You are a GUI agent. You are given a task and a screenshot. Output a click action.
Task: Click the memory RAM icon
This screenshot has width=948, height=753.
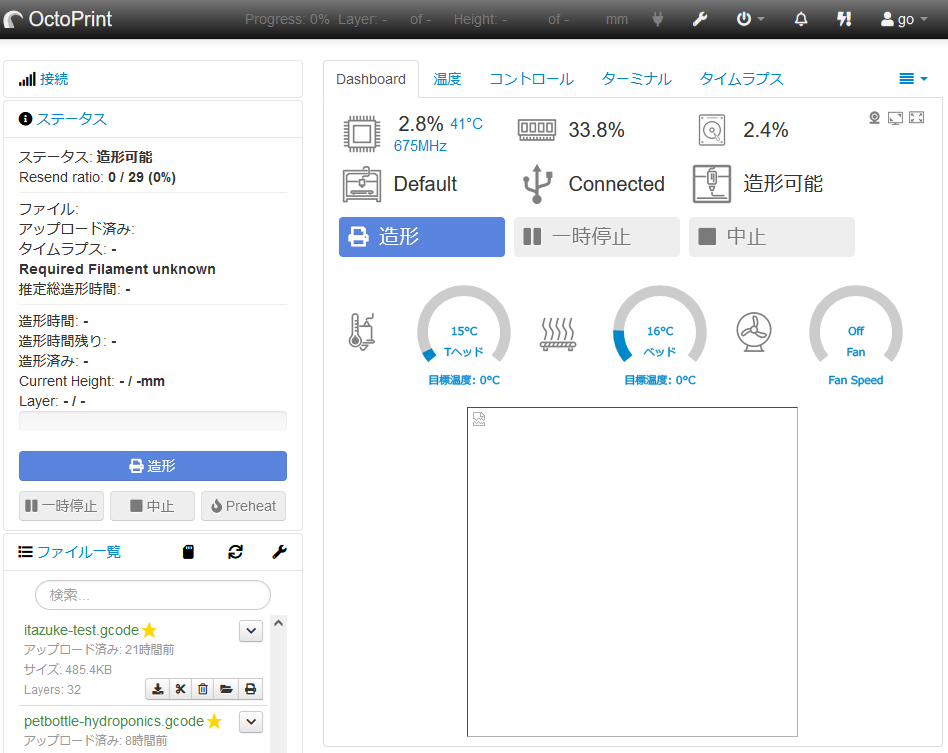pyautogui.click(x=537, y=129)
